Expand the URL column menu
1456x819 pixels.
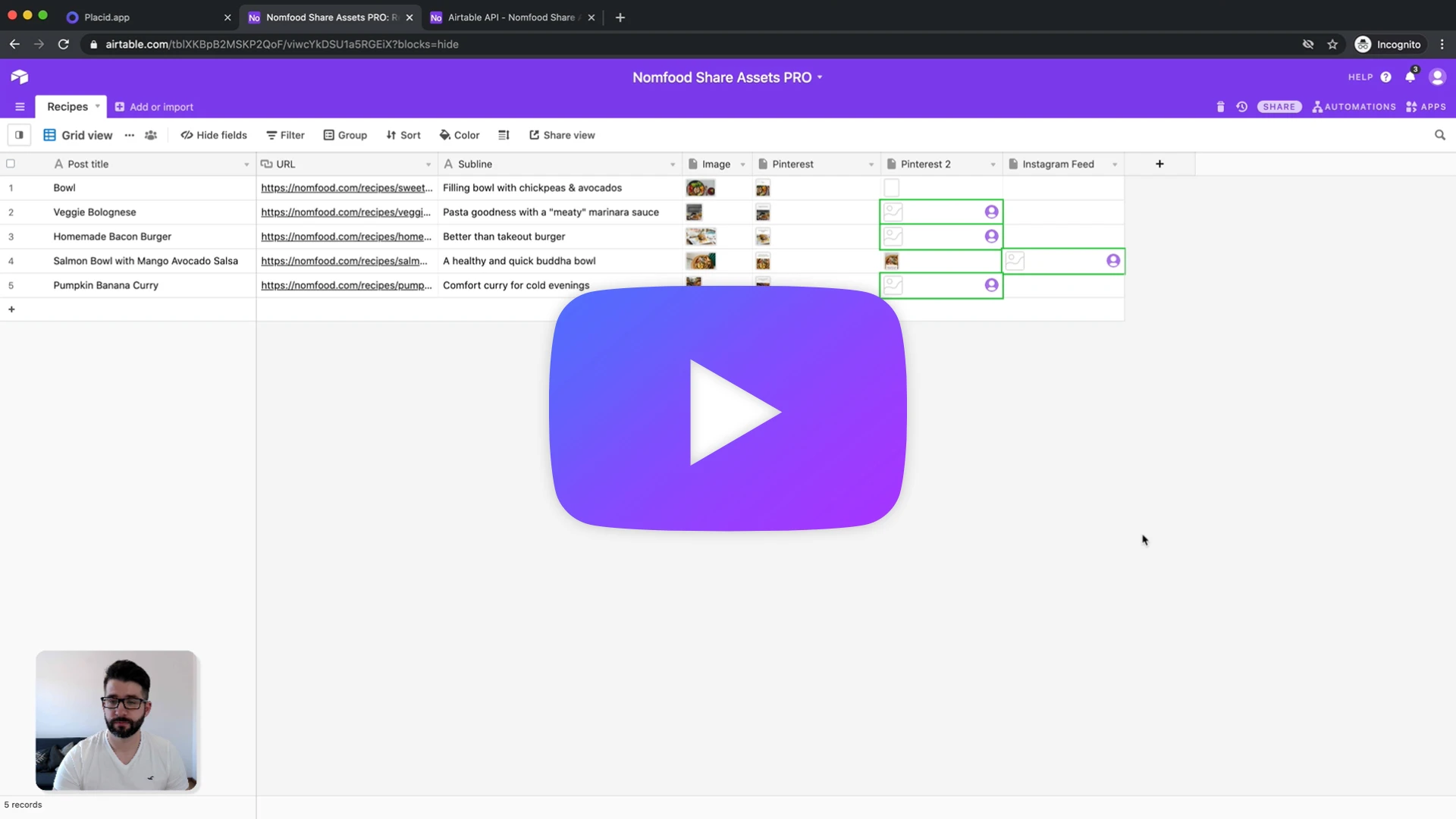[x=428, y=165]
